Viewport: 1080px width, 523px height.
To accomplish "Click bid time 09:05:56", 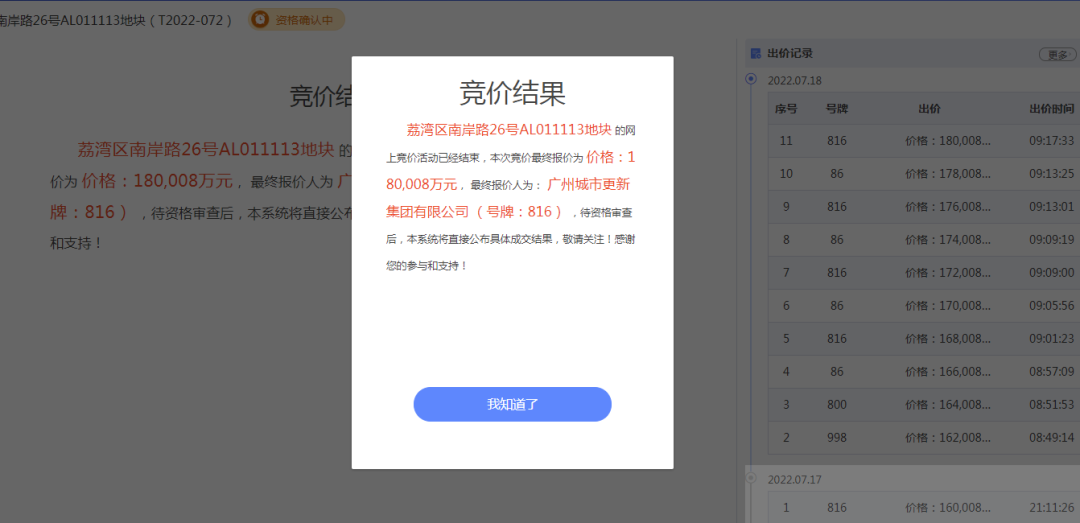I will pos(1052,306).
